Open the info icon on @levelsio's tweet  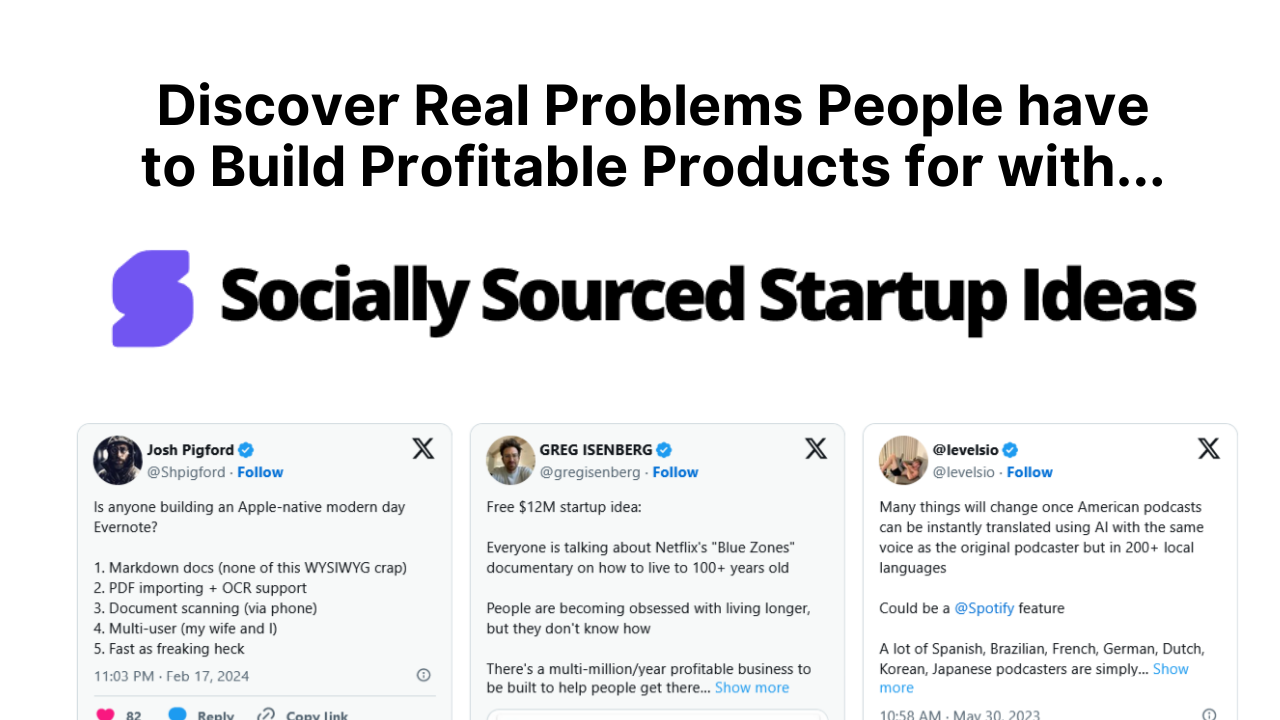click(x=1209, y=714)
